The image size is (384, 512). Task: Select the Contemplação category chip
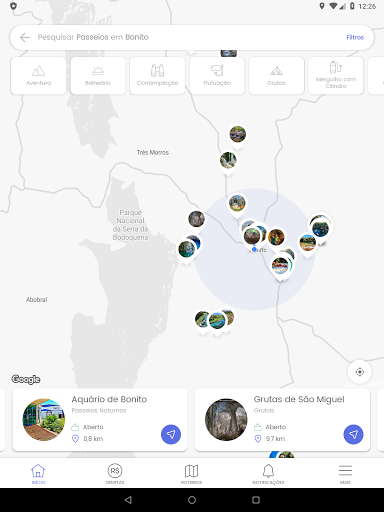coord(157,76)
